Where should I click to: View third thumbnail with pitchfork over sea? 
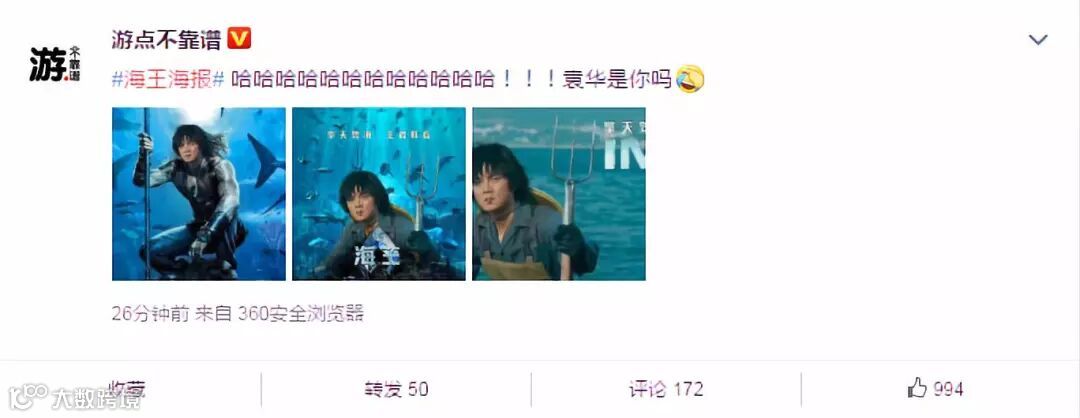click(x=559, y=194)
